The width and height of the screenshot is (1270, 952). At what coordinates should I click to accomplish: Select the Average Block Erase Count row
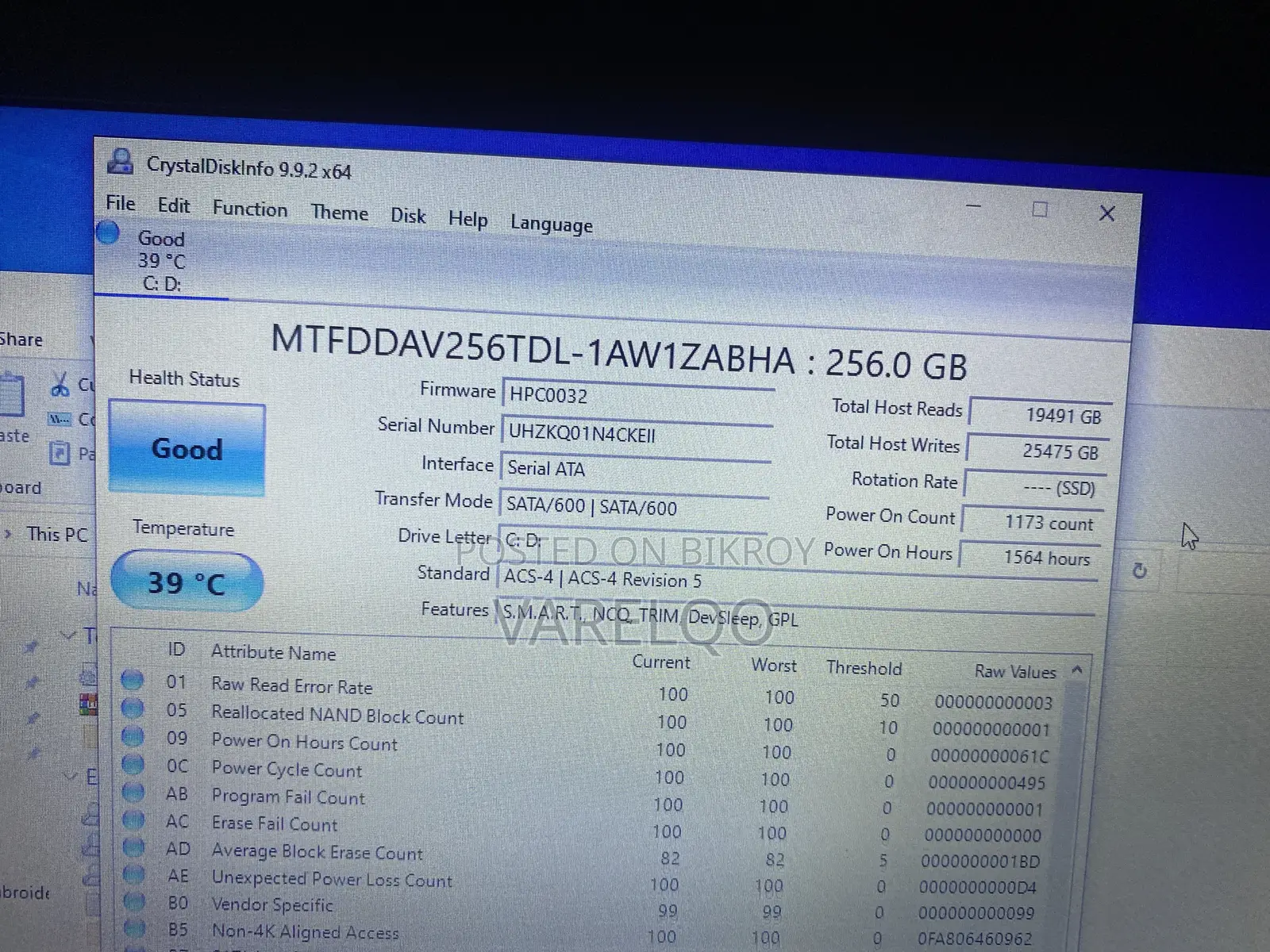coord(582,854)
